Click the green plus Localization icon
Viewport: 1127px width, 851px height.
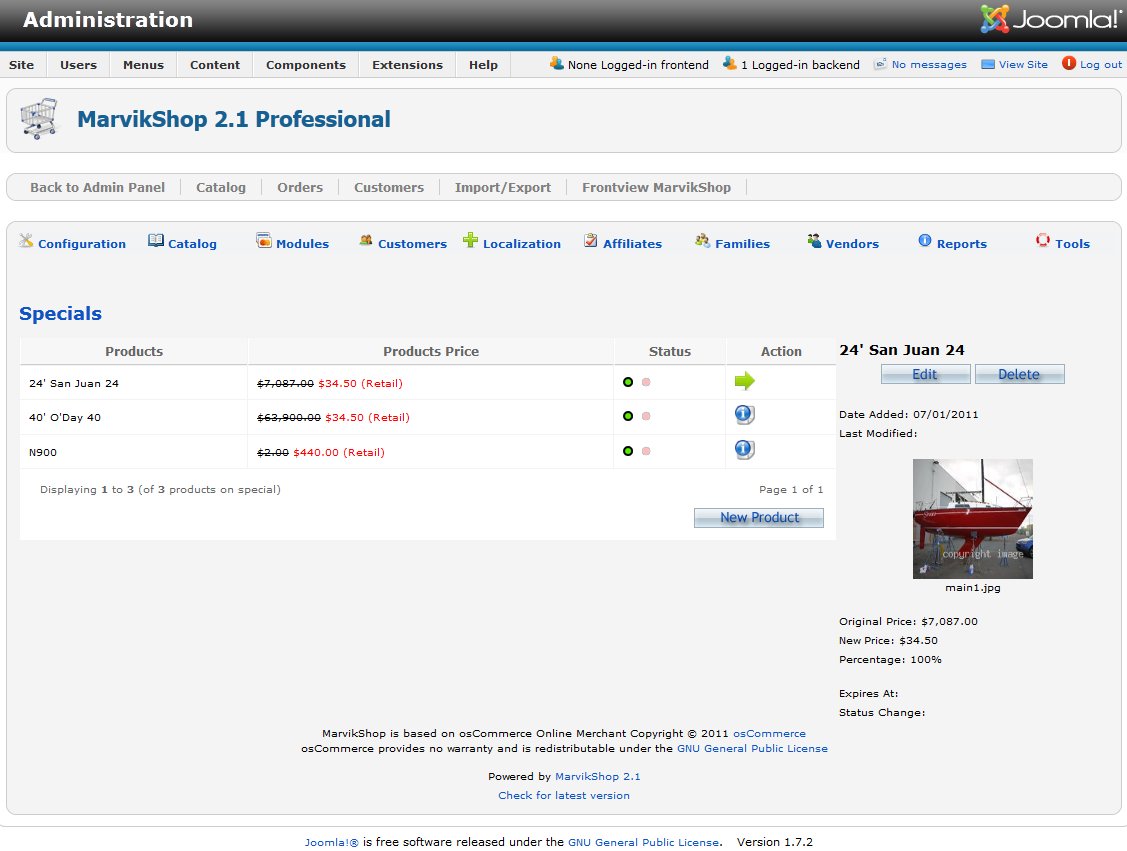click(x=470, y=240)
